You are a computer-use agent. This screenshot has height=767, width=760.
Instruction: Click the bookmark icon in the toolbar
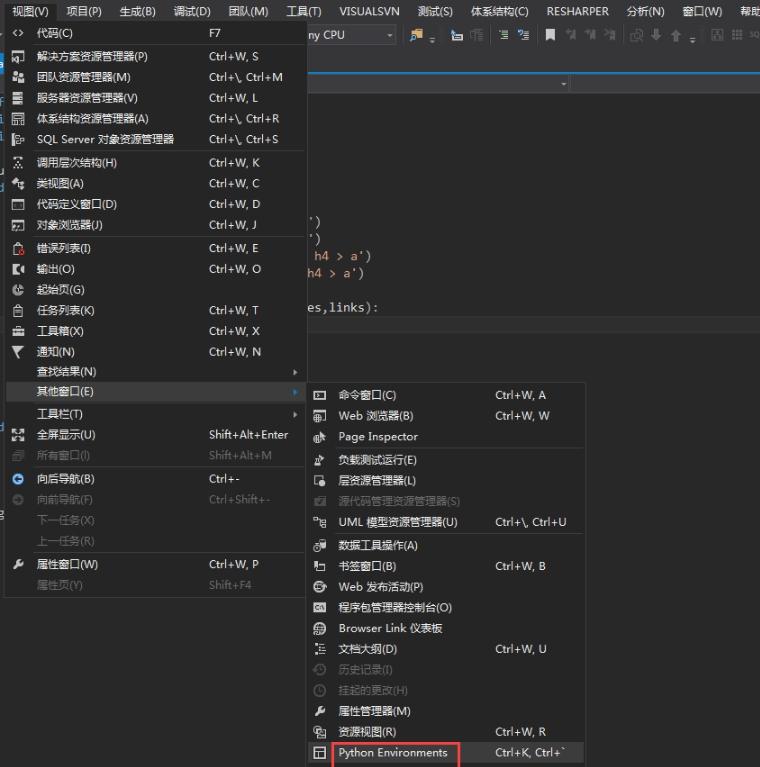550,35
